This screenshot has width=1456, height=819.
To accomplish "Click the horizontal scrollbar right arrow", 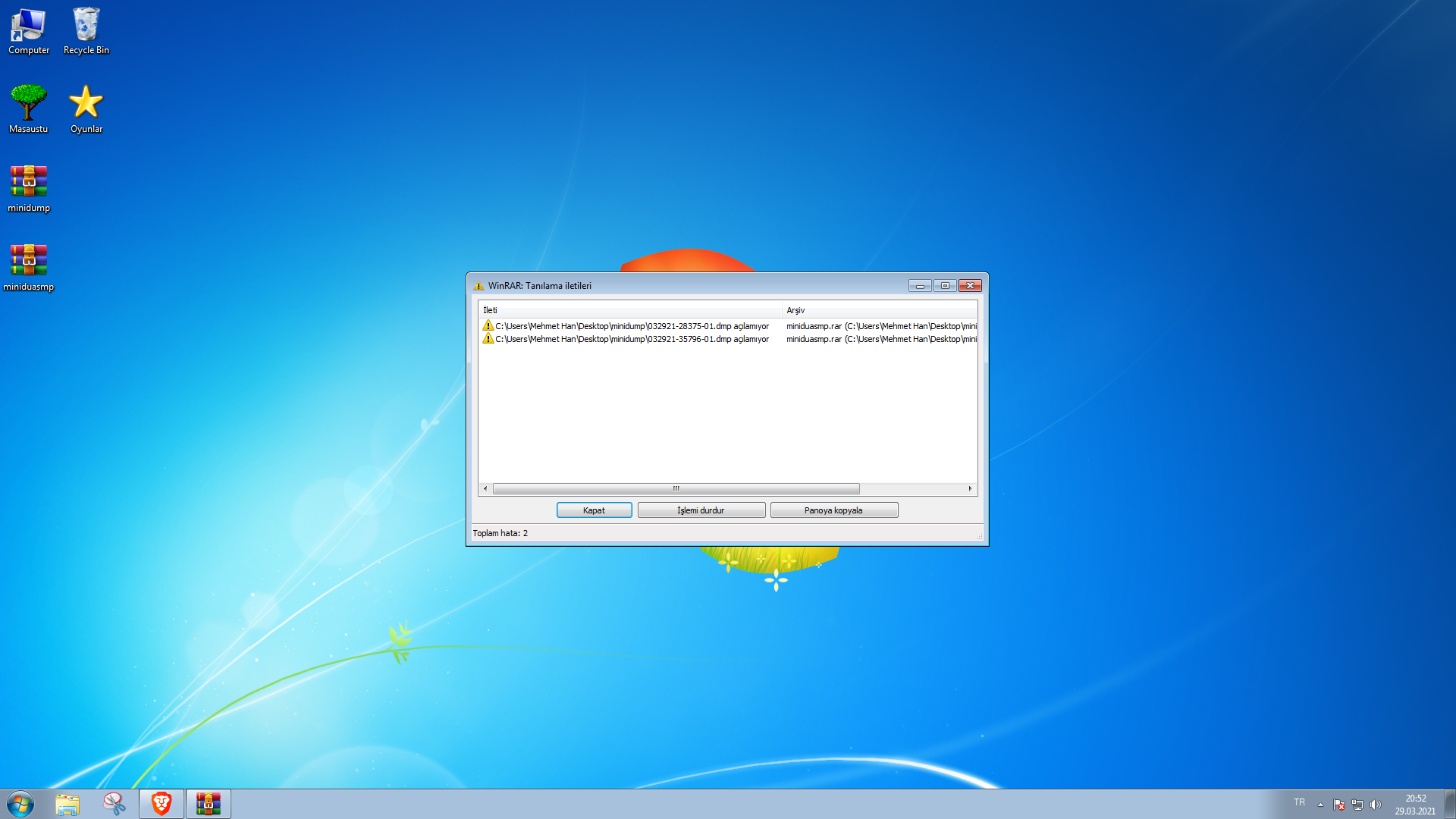I will pyautogui.click(x=970, y=489).
